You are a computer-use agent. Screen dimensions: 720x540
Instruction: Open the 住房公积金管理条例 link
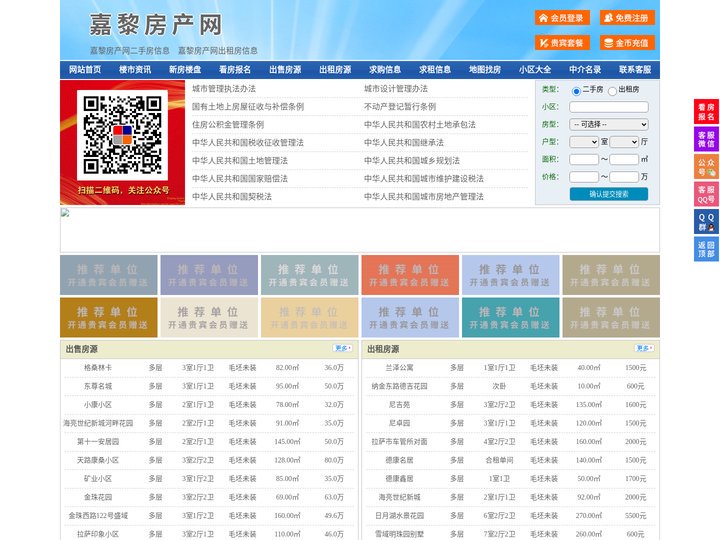coord(228,124)
